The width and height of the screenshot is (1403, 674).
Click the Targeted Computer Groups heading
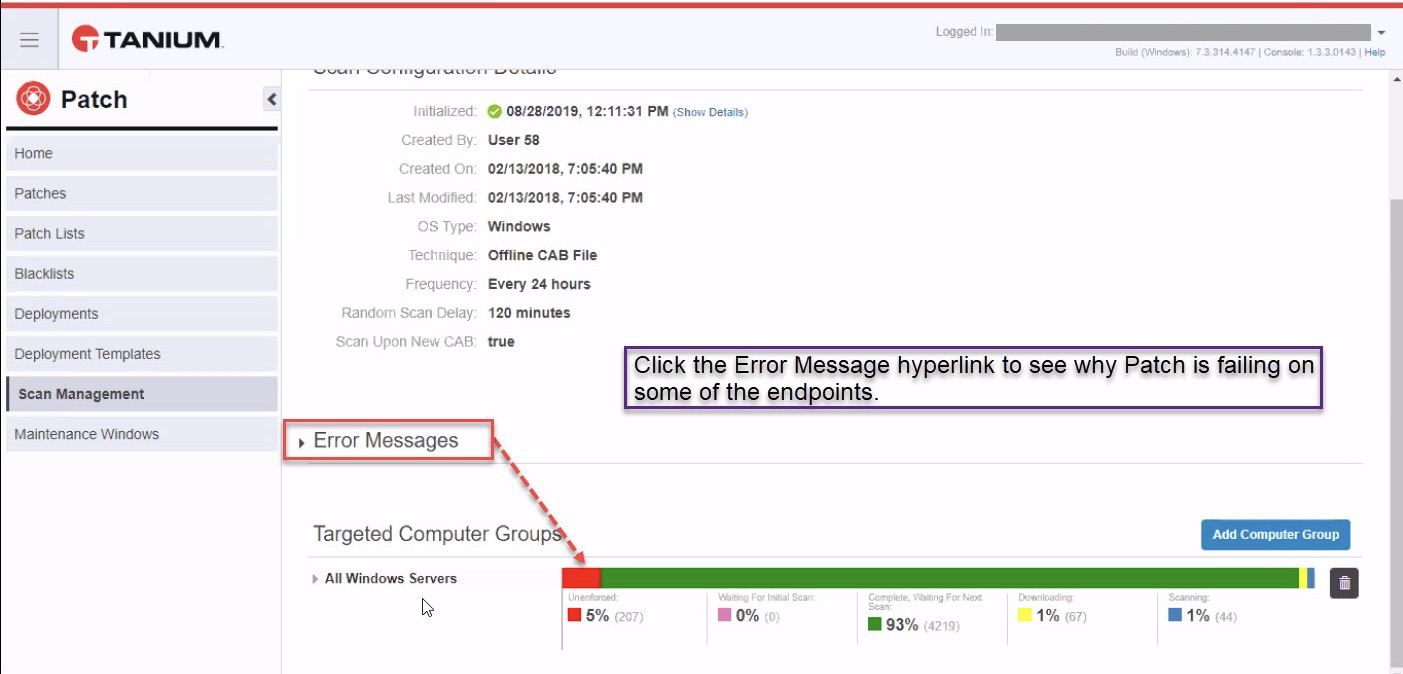pos(437,534)
